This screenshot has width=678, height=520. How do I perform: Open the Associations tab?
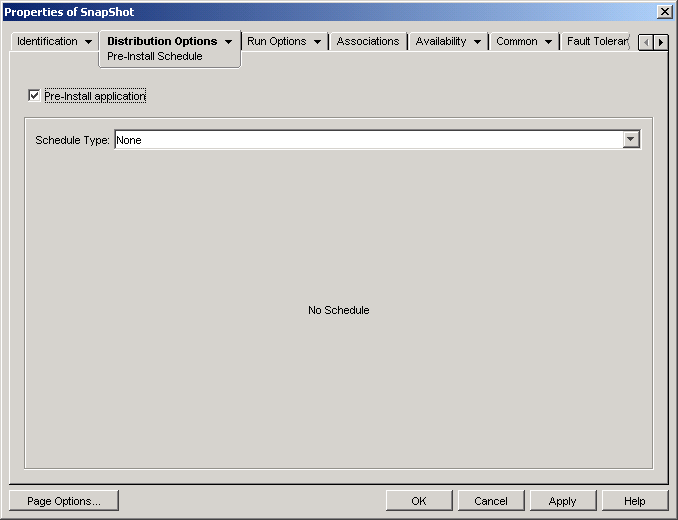tap(368, 41)
